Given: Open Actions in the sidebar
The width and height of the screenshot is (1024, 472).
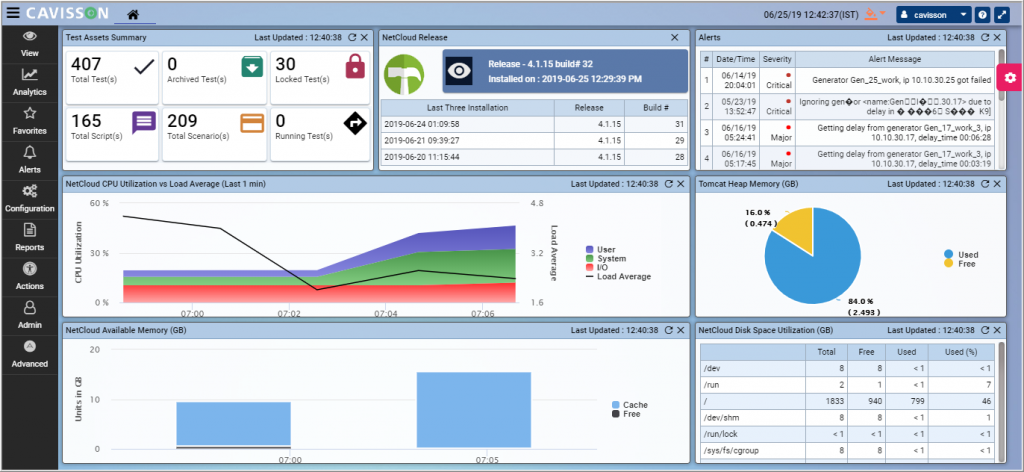Looking at the screenshot, I should 29,276.
